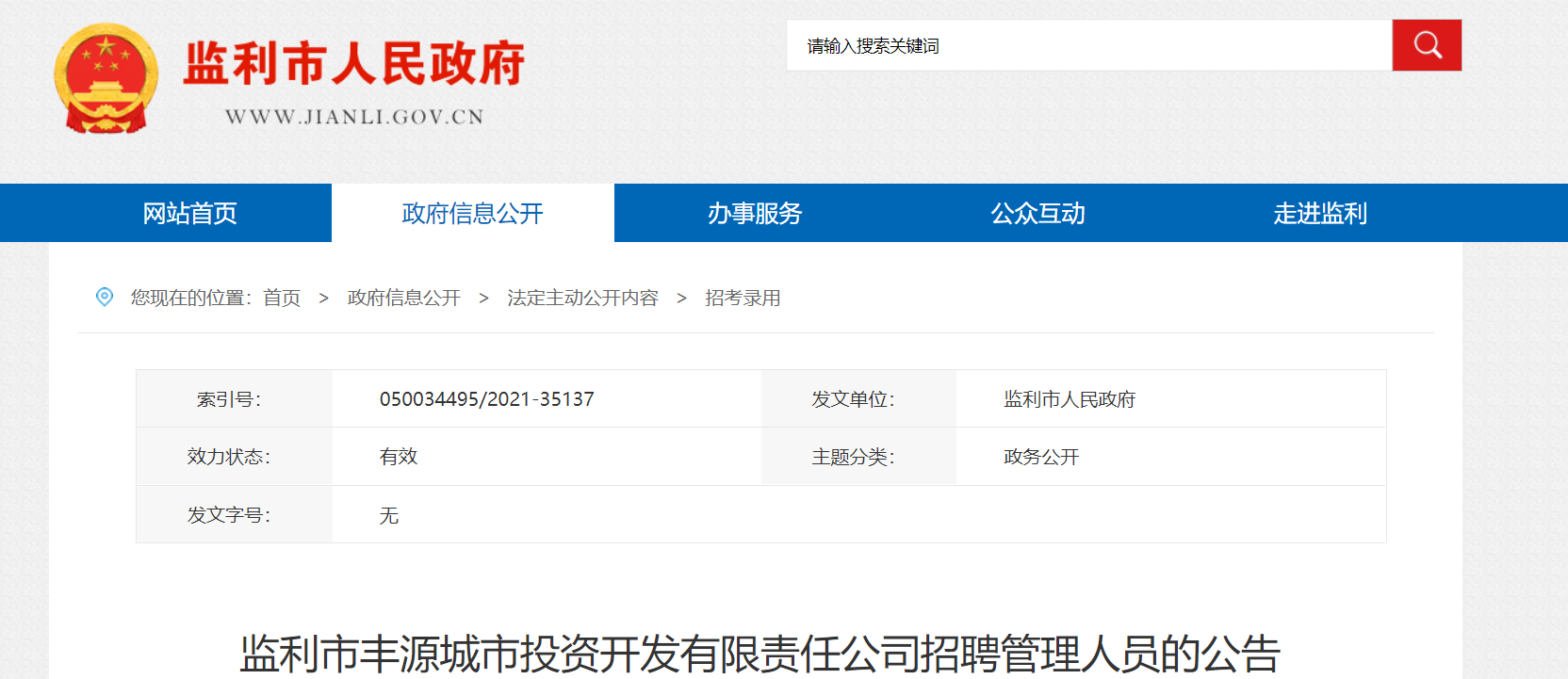This screenshot has width=1568, height=679.
Task: Click the 有效 validity status value
Action: (398, 457)
